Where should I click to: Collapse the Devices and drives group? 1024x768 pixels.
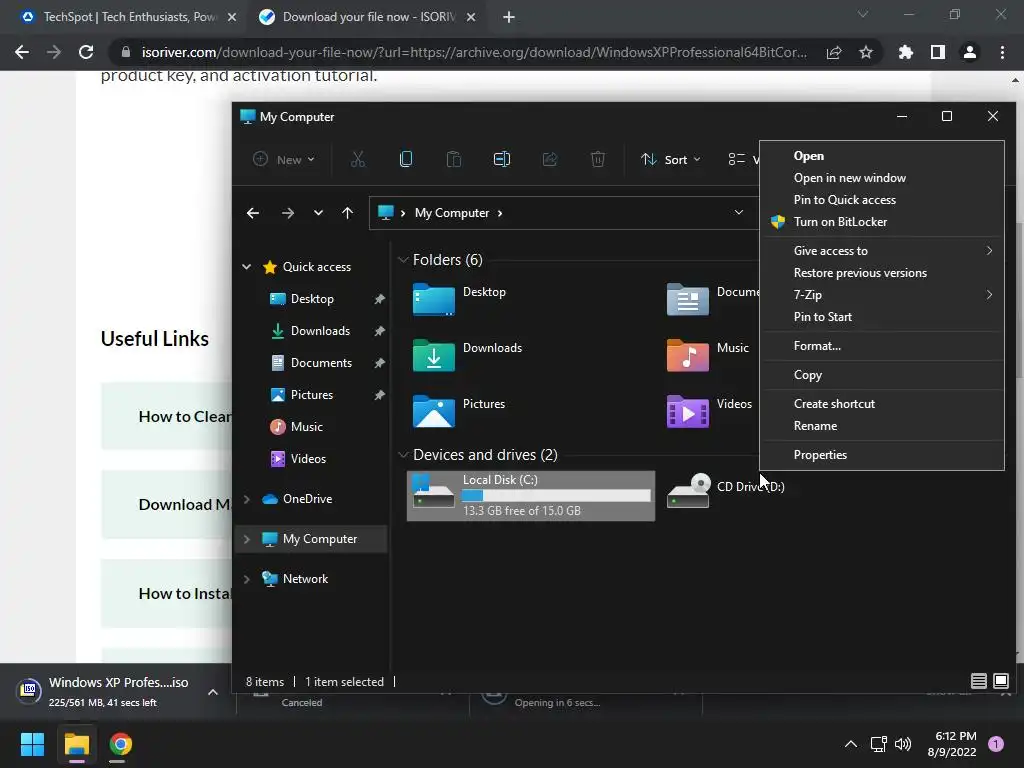[403, 455]
